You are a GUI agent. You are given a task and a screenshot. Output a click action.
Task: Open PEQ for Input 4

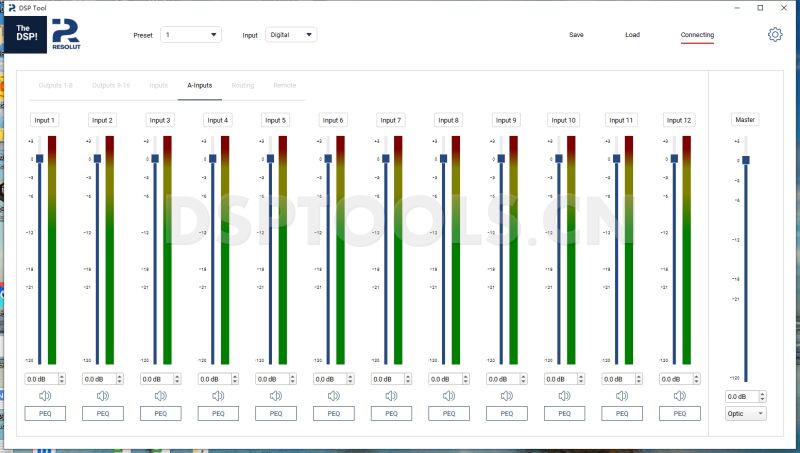[x=218, y=413]
